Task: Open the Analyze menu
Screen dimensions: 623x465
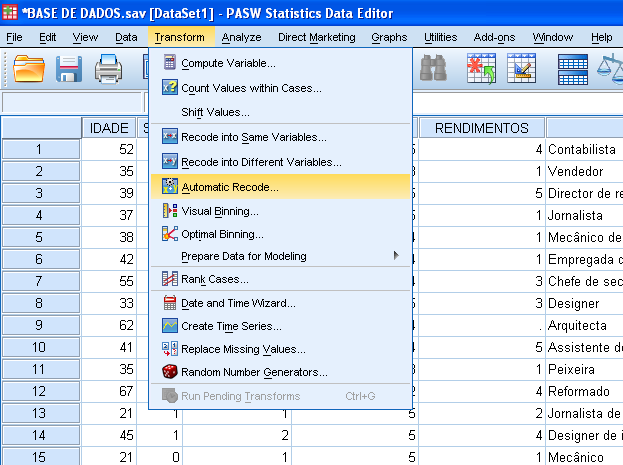Action: 241,37
